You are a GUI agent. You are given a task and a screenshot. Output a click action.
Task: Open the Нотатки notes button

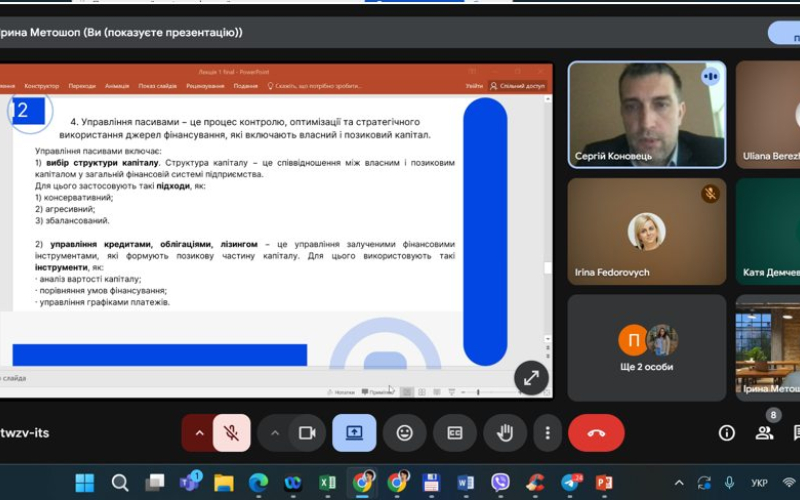pyautogui.click(x=342, y=392)
